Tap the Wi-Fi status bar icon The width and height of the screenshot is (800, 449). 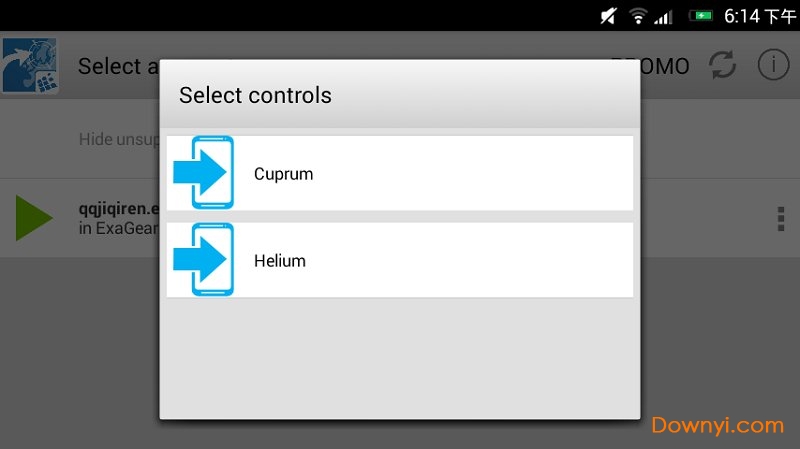637,16
